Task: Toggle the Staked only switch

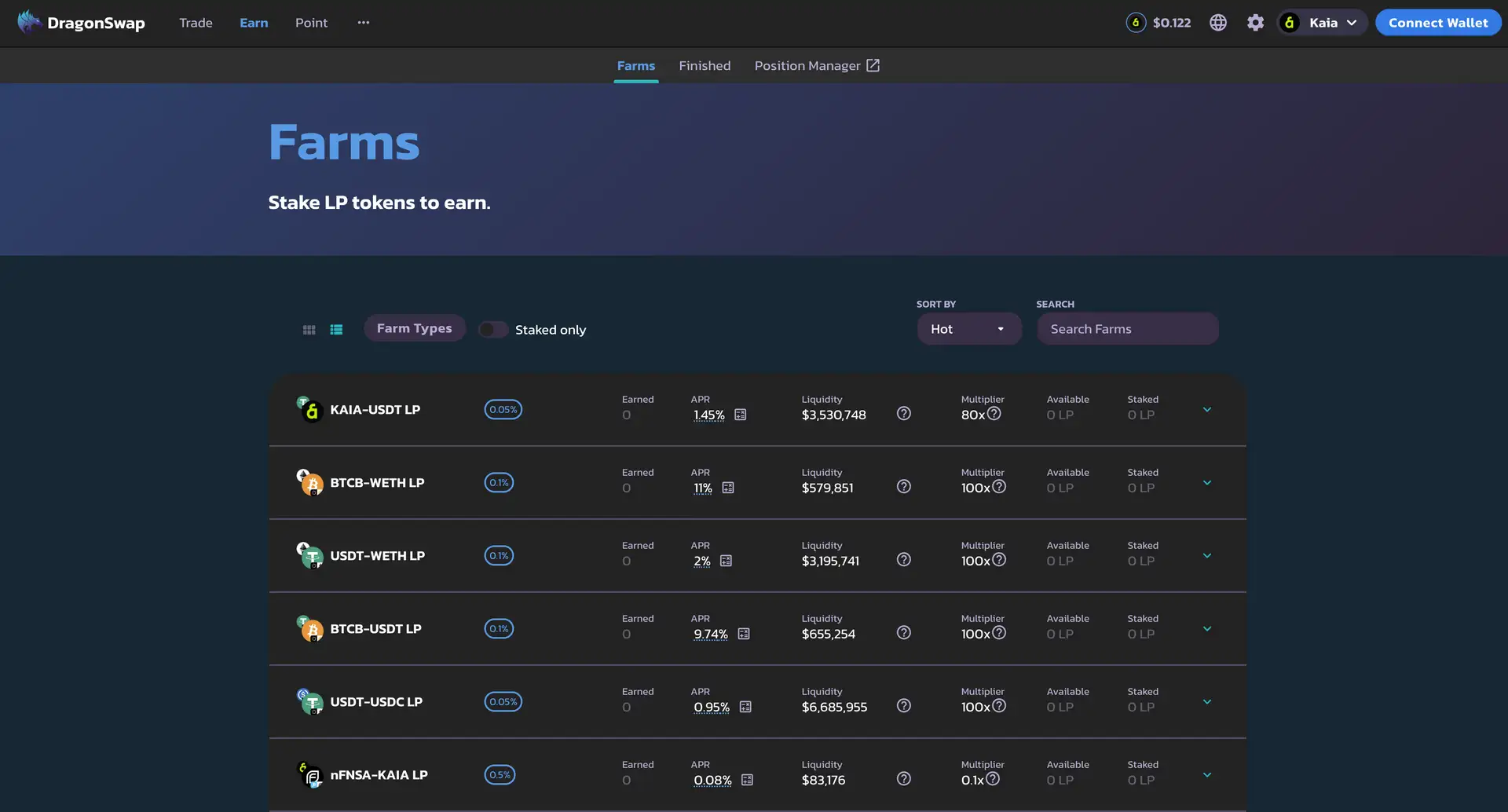Action: tap(493, 330)
